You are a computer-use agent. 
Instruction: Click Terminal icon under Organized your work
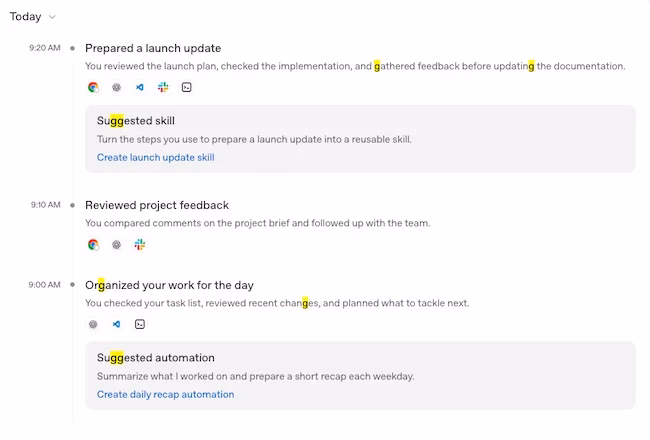140,324
